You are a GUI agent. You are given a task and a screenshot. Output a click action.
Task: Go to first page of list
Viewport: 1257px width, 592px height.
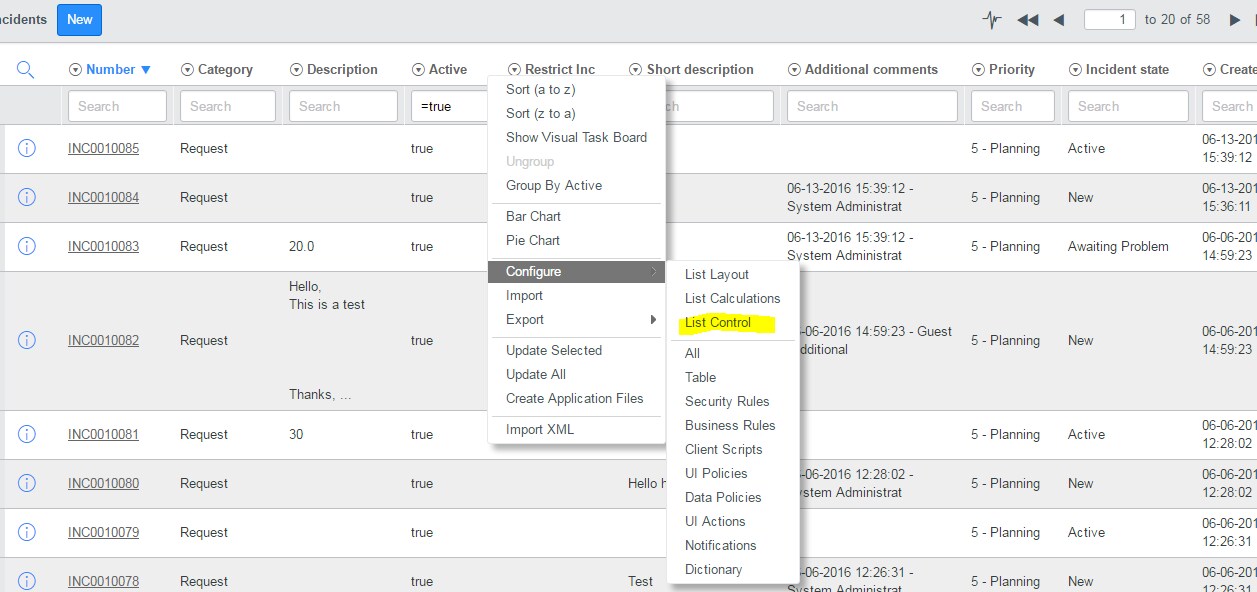[x=1027, y=20]
